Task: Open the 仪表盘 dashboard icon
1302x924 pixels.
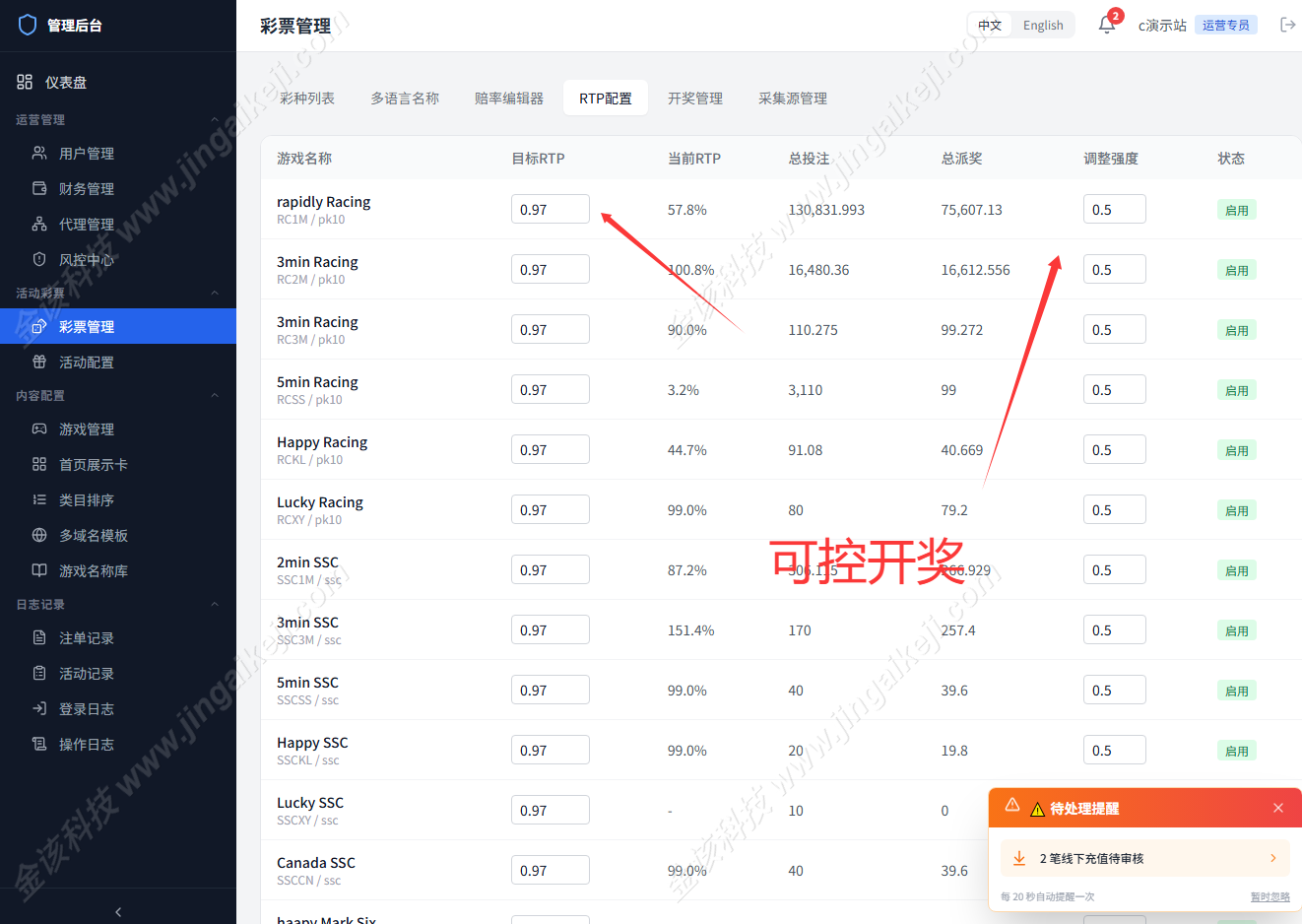Action: coord(25,82)
